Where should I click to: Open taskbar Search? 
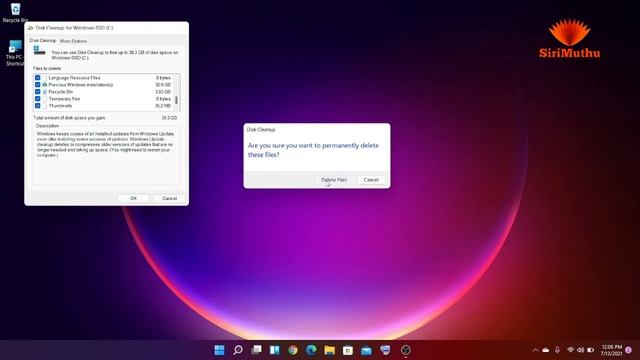238,350
